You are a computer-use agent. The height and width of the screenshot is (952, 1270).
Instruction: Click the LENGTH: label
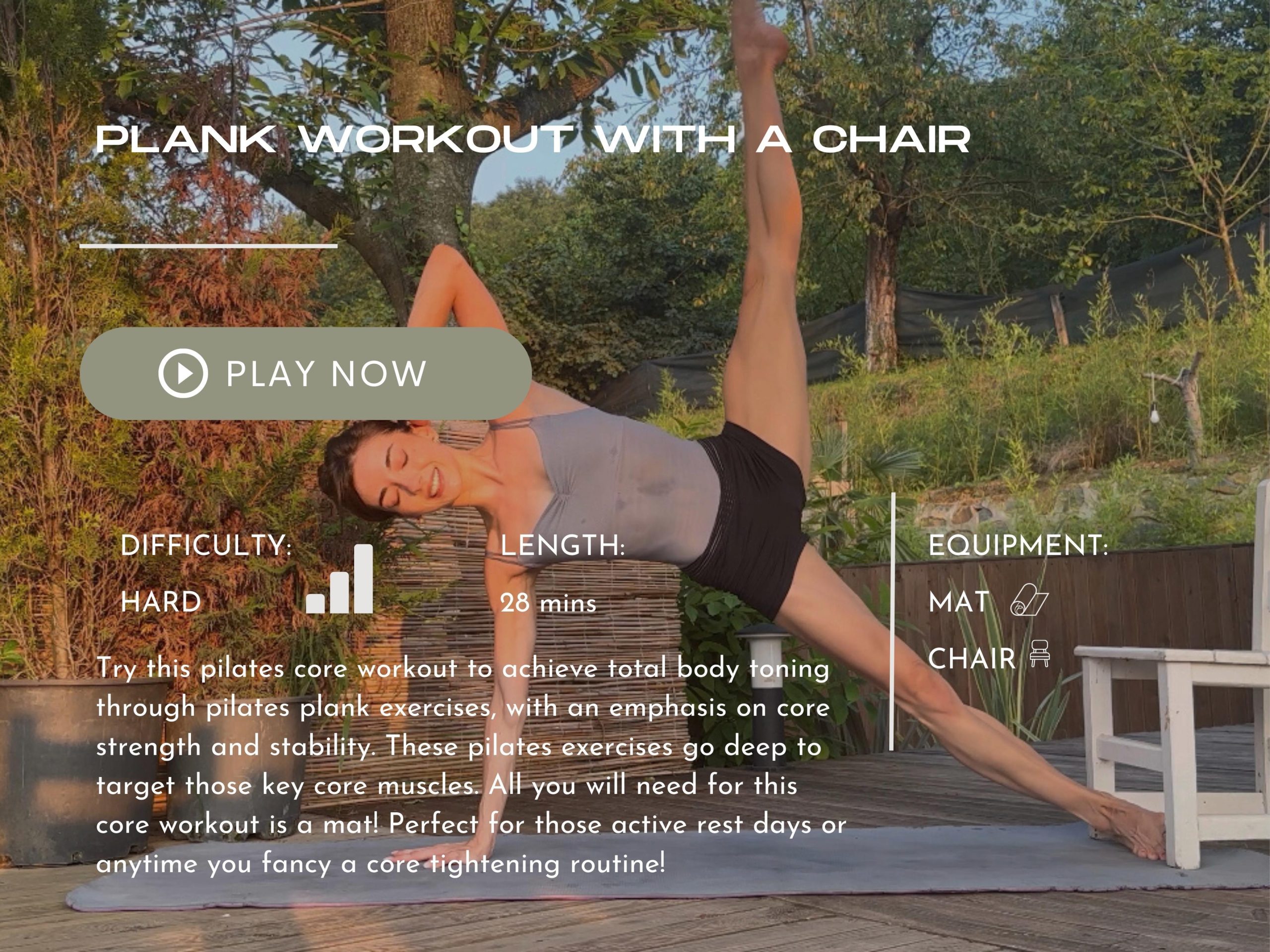pos(562,545)
